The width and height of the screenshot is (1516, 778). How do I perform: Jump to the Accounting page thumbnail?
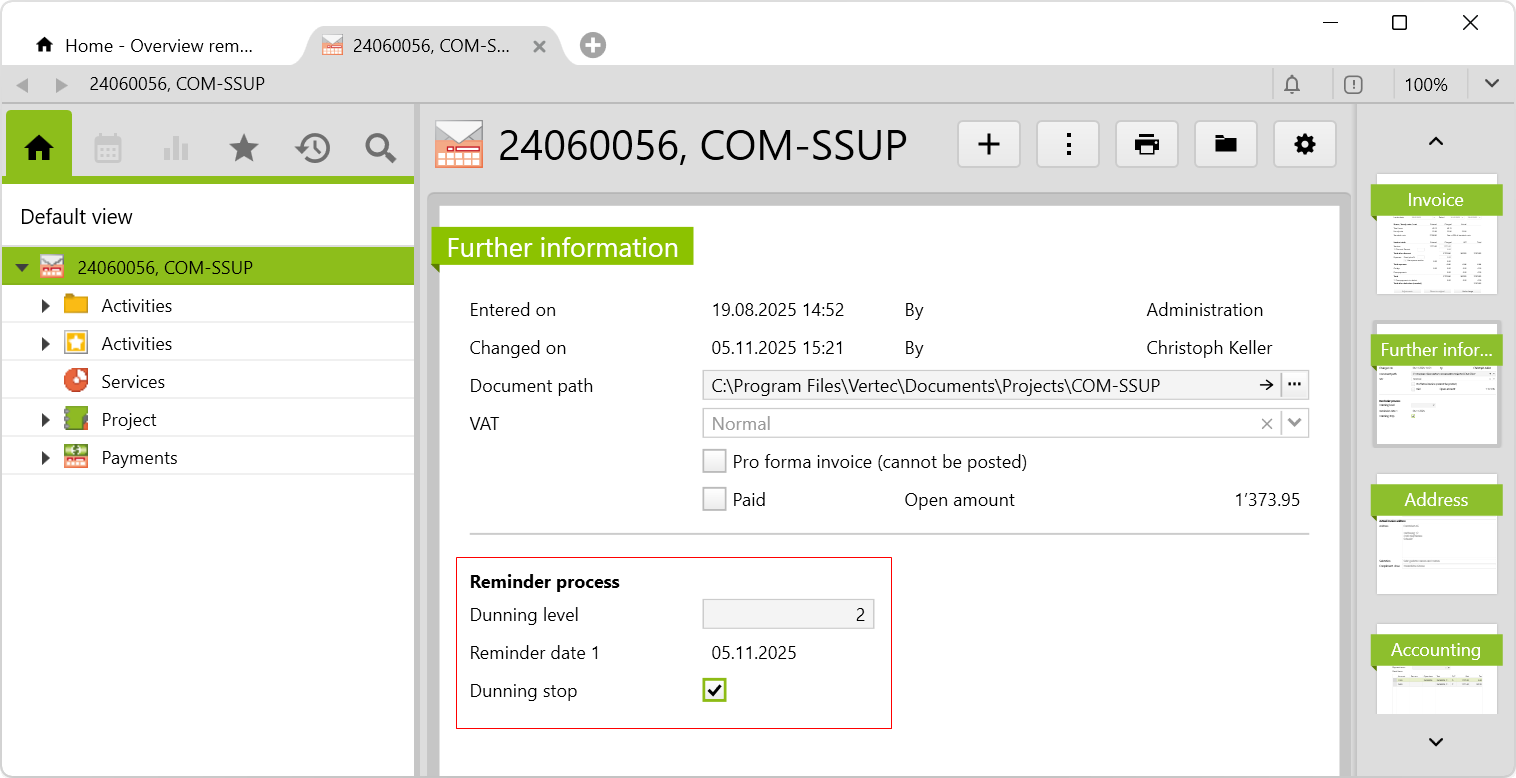pyautogui.click(x=1436, y=665)
